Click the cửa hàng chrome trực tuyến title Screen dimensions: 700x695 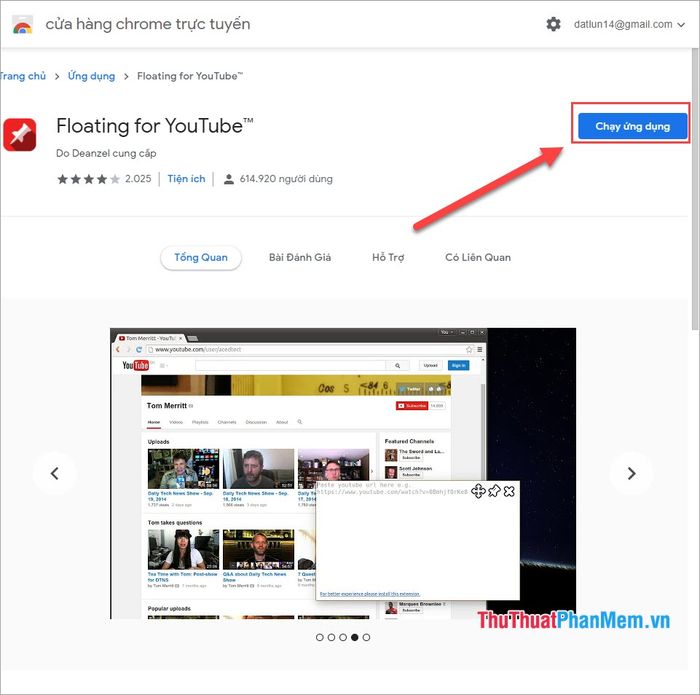[148, 24]
